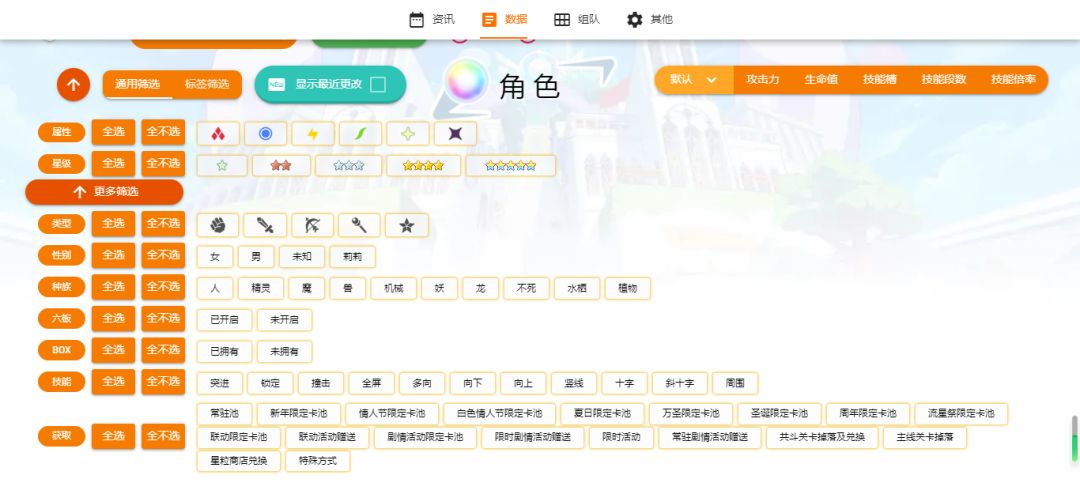Click the orange document icon beside 数据
The image size is (1080, 494).
click(489, 19)
